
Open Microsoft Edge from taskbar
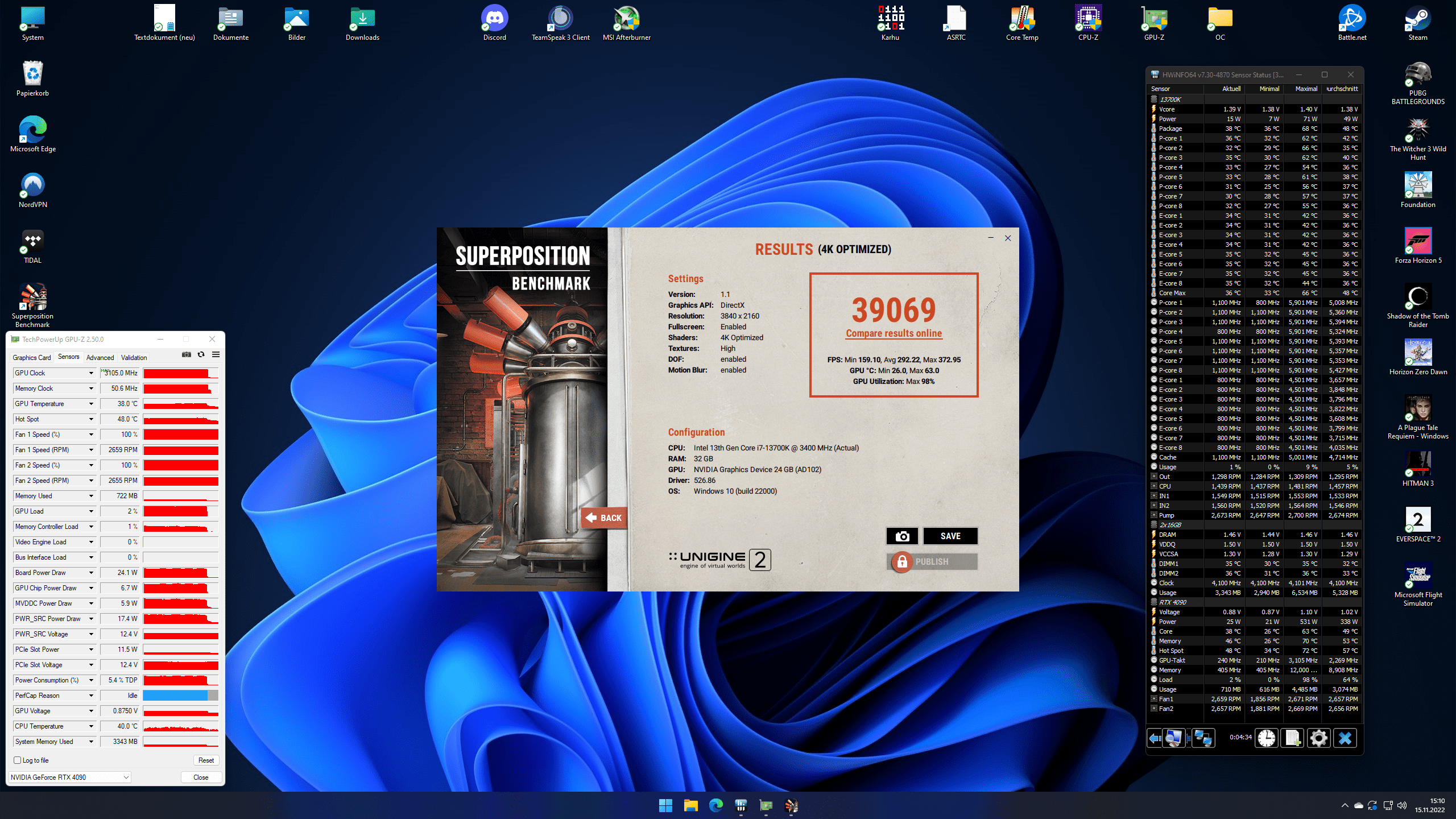[x=715, y=805]
